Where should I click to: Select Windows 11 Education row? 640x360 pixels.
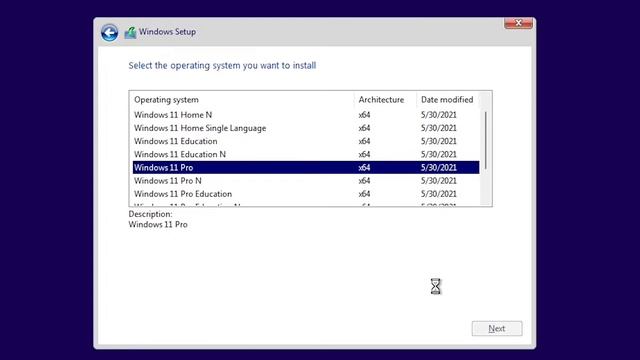pyautogui.click(x=306, y=141)
